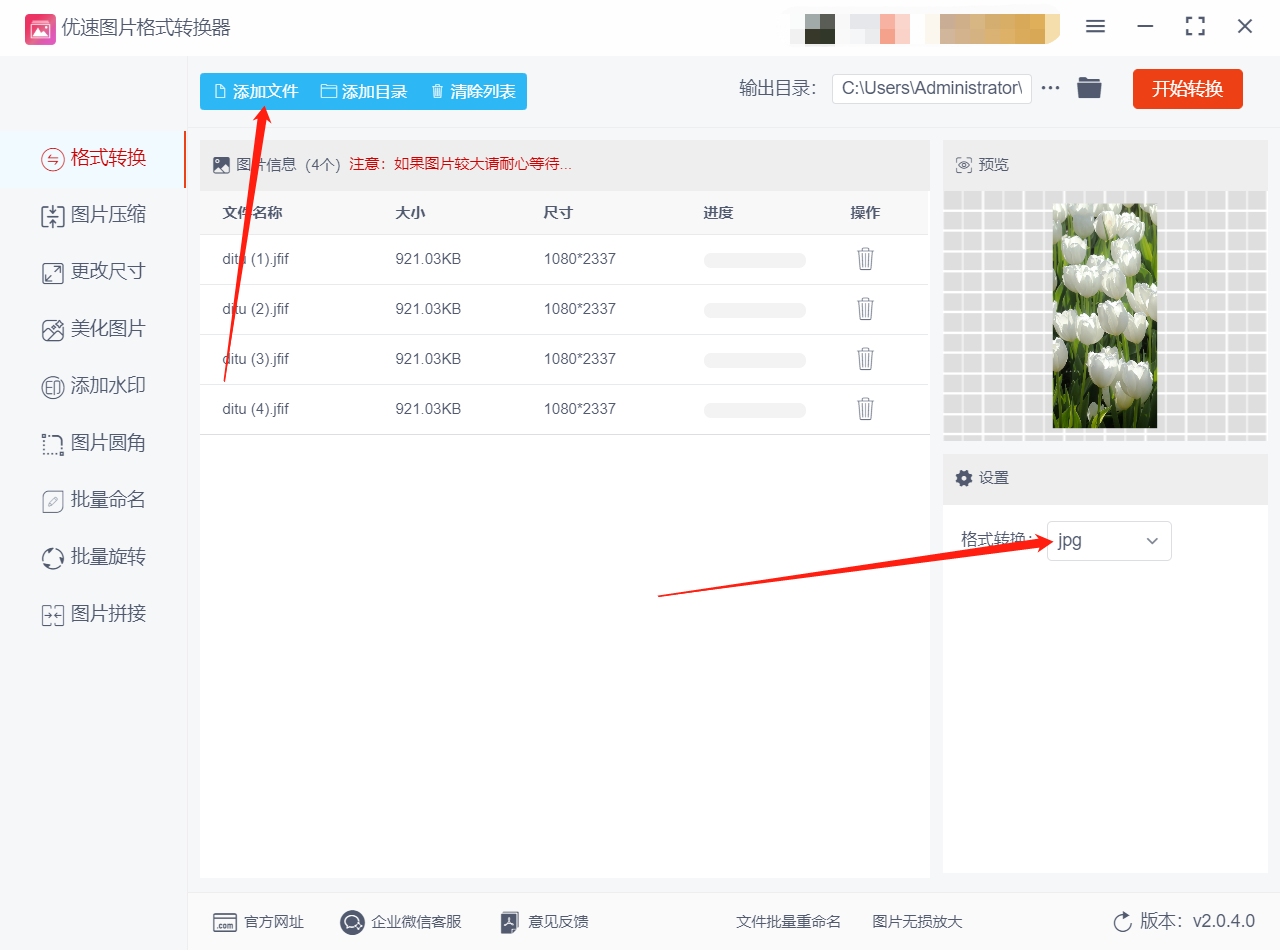Screen dimensions: 1280x950
Task: Open the jpg format dropdown
Action: tap(1109, 540)
